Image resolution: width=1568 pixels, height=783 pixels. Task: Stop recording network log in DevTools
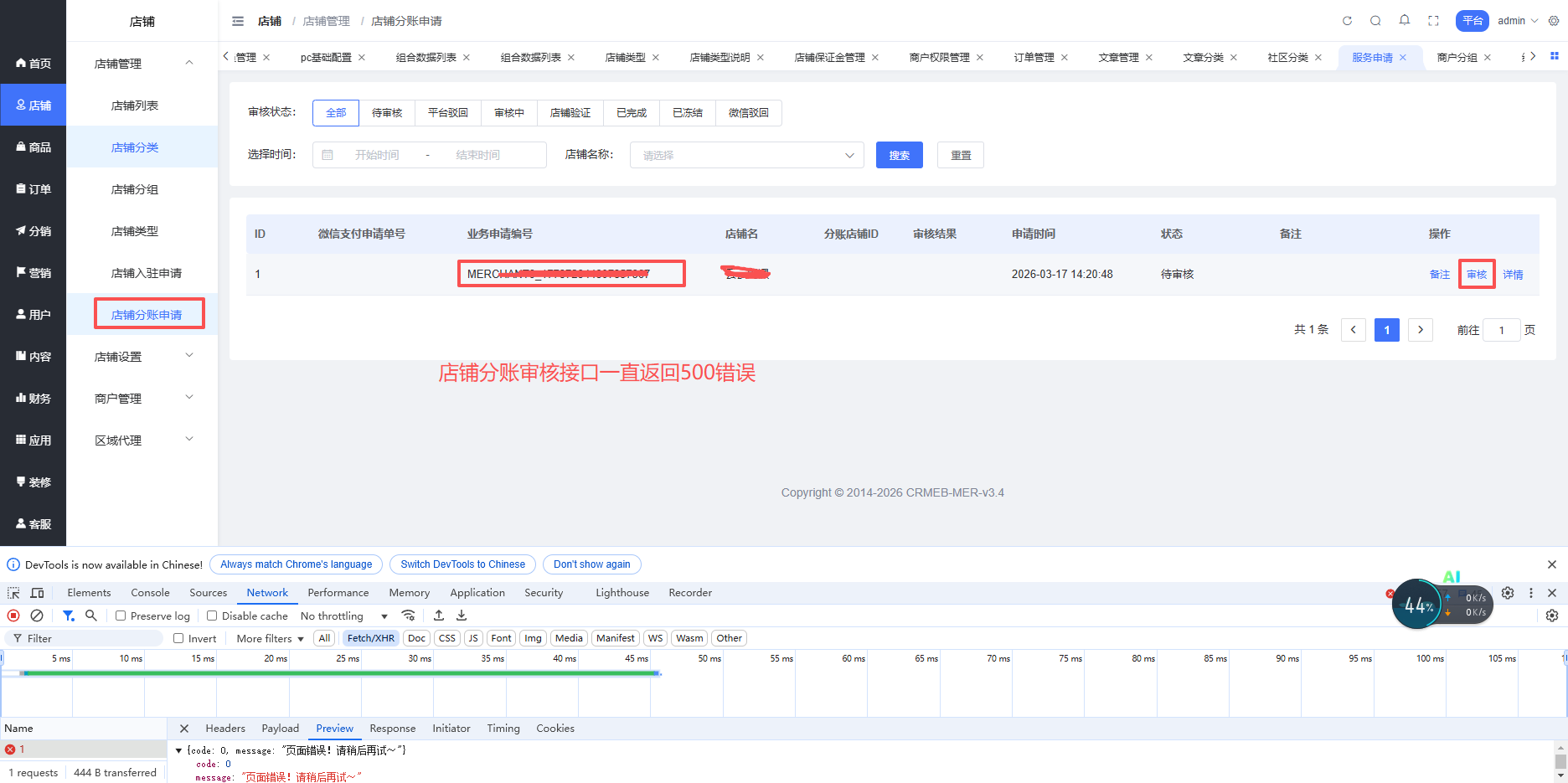13,616
